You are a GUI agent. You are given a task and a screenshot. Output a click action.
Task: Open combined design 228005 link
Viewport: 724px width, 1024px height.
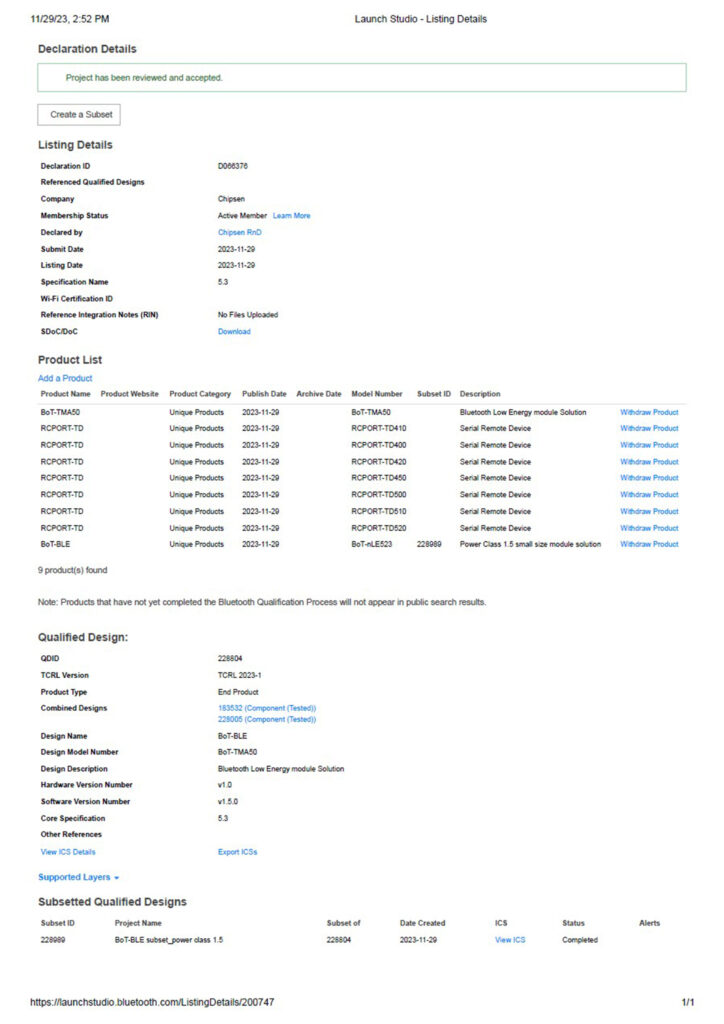[x=267, y=719]
